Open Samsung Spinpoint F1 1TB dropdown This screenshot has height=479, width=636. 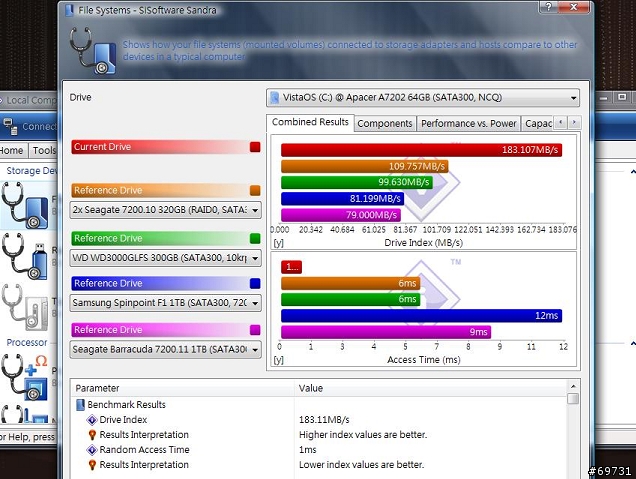point(165,303)
